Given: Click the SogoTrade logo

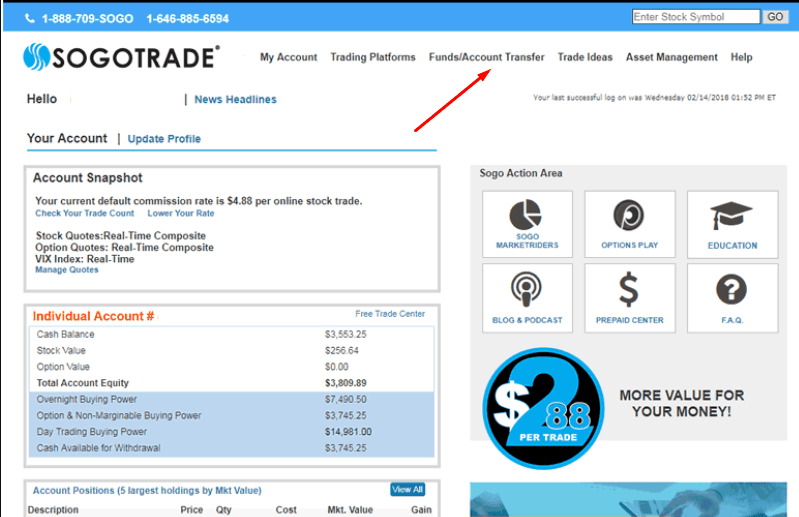Looking at the screenshot, I should pos(121,57).
